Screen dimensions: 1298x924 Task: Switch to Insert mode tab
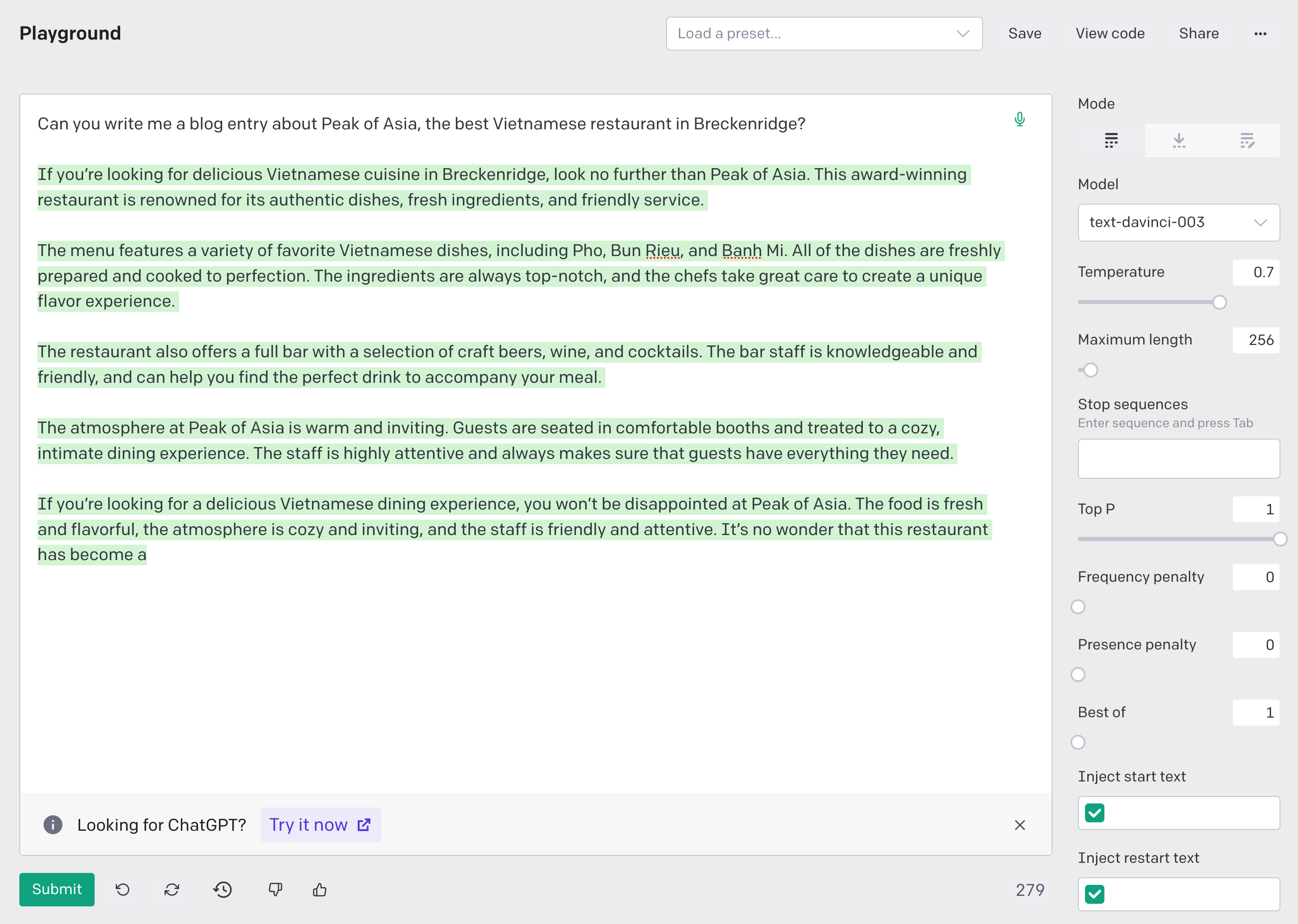[x=1179, y=140]
